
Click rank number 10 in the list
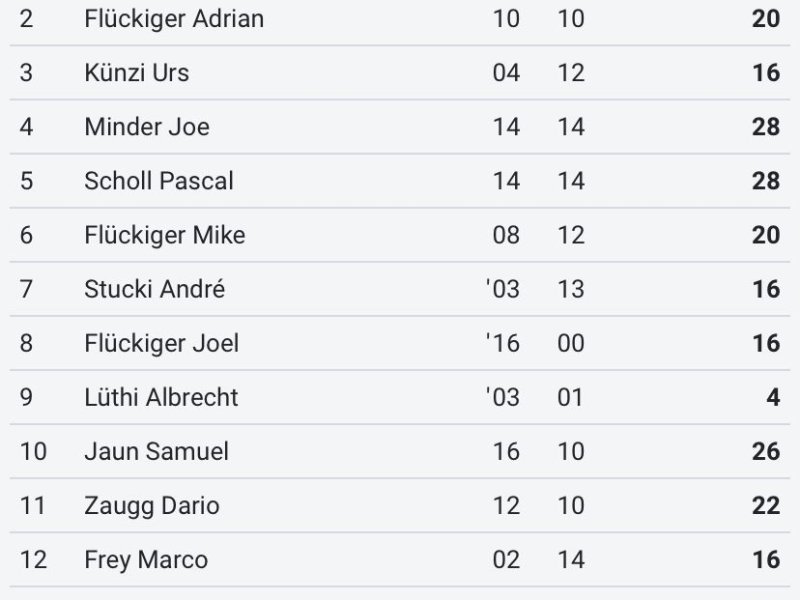click(33, 452)
